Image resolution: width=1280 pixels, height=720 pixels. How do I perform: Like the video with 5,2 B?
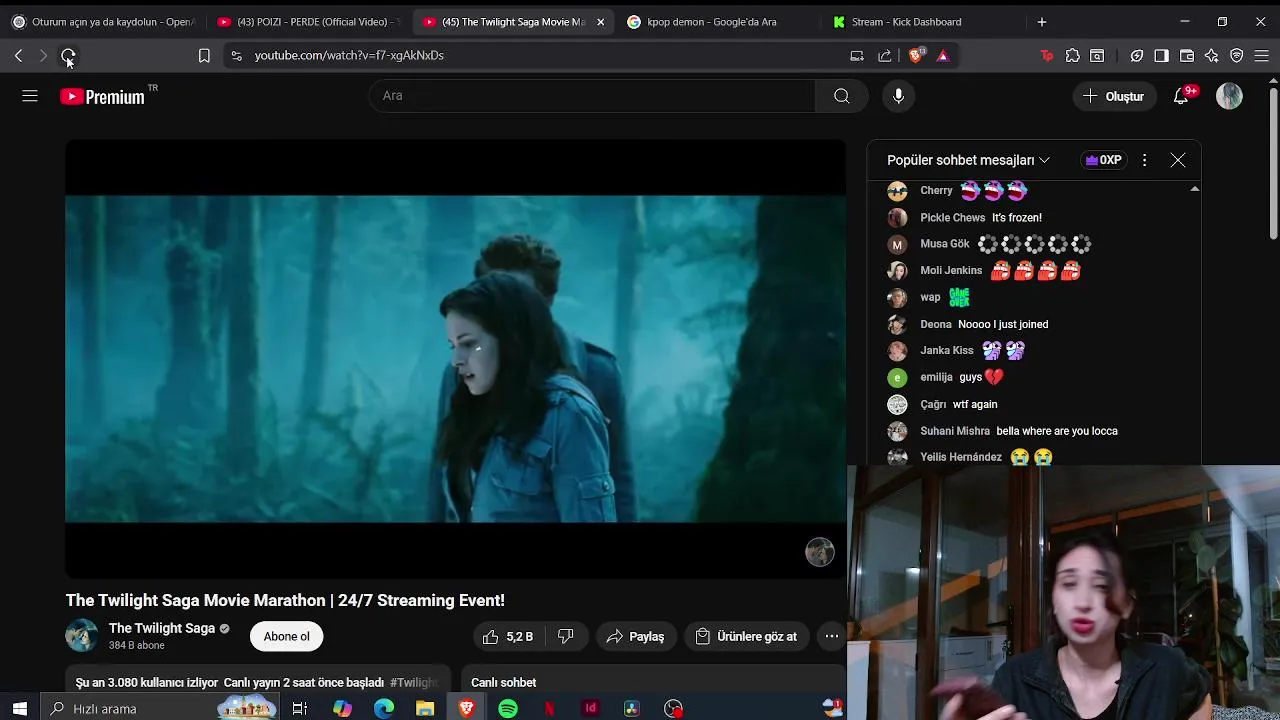click(x=508, y=636)
